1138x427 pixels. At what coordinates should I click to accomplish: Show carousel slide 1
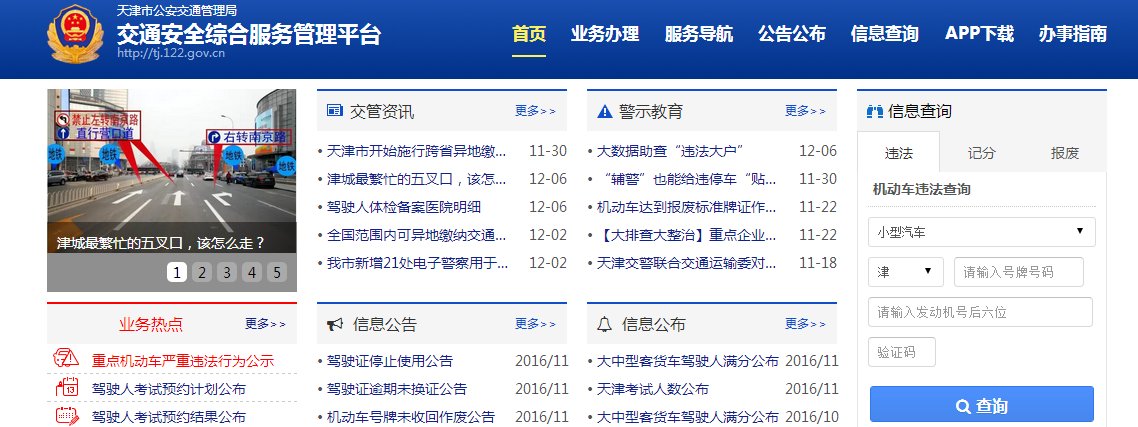177,272
